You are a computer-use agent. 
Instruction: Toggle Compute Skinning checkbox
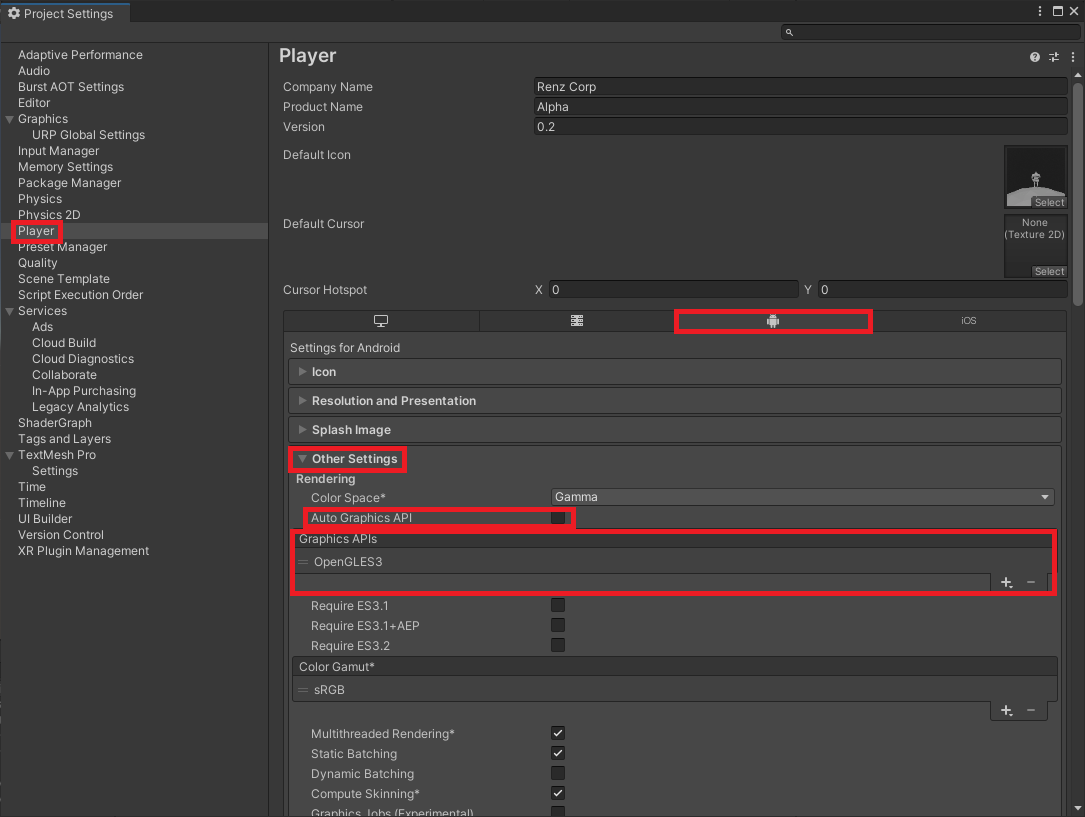(x=558, y=793)
